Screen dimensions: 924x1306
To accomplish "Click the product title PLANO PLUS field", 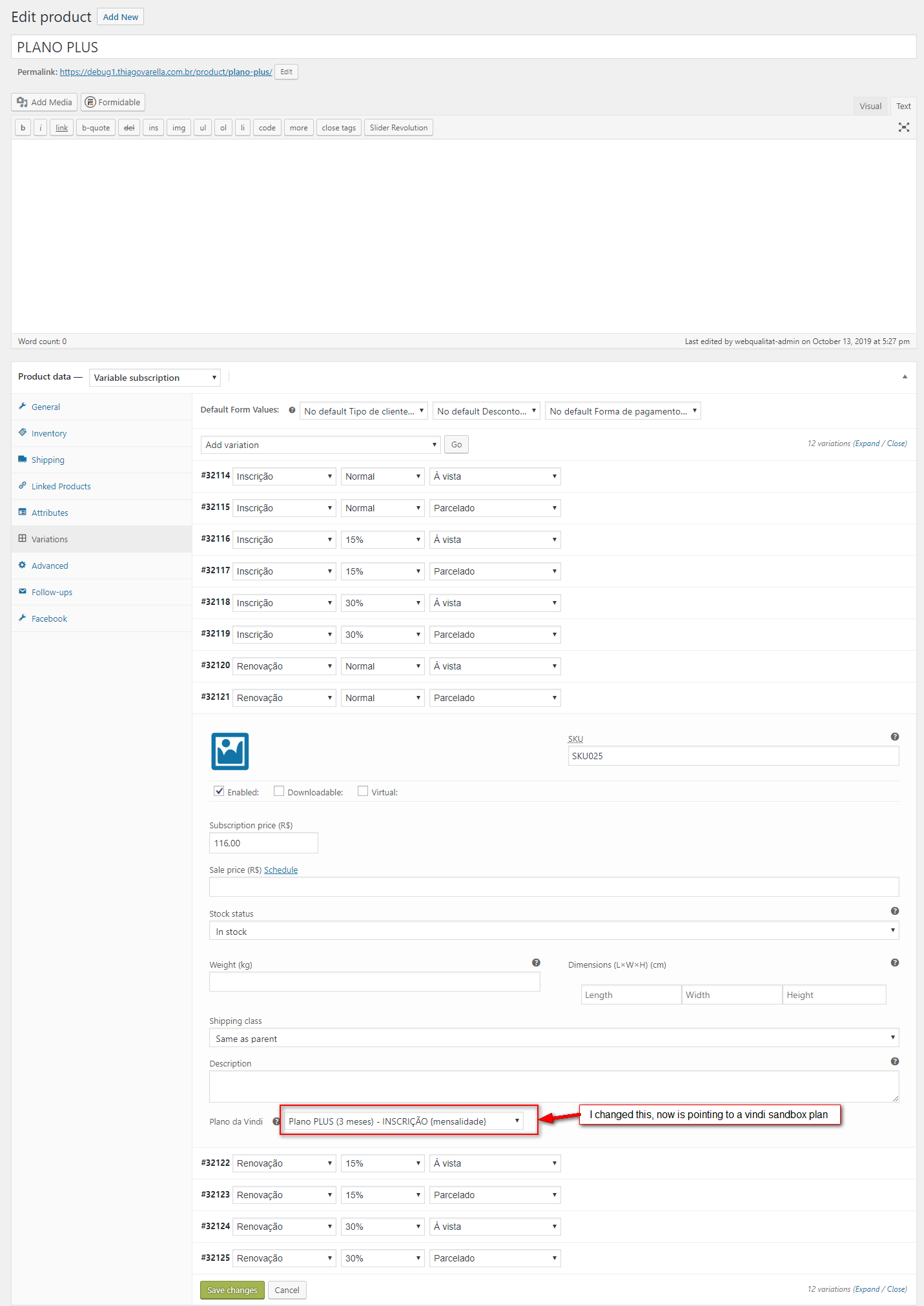I will [x=464, y=47].
